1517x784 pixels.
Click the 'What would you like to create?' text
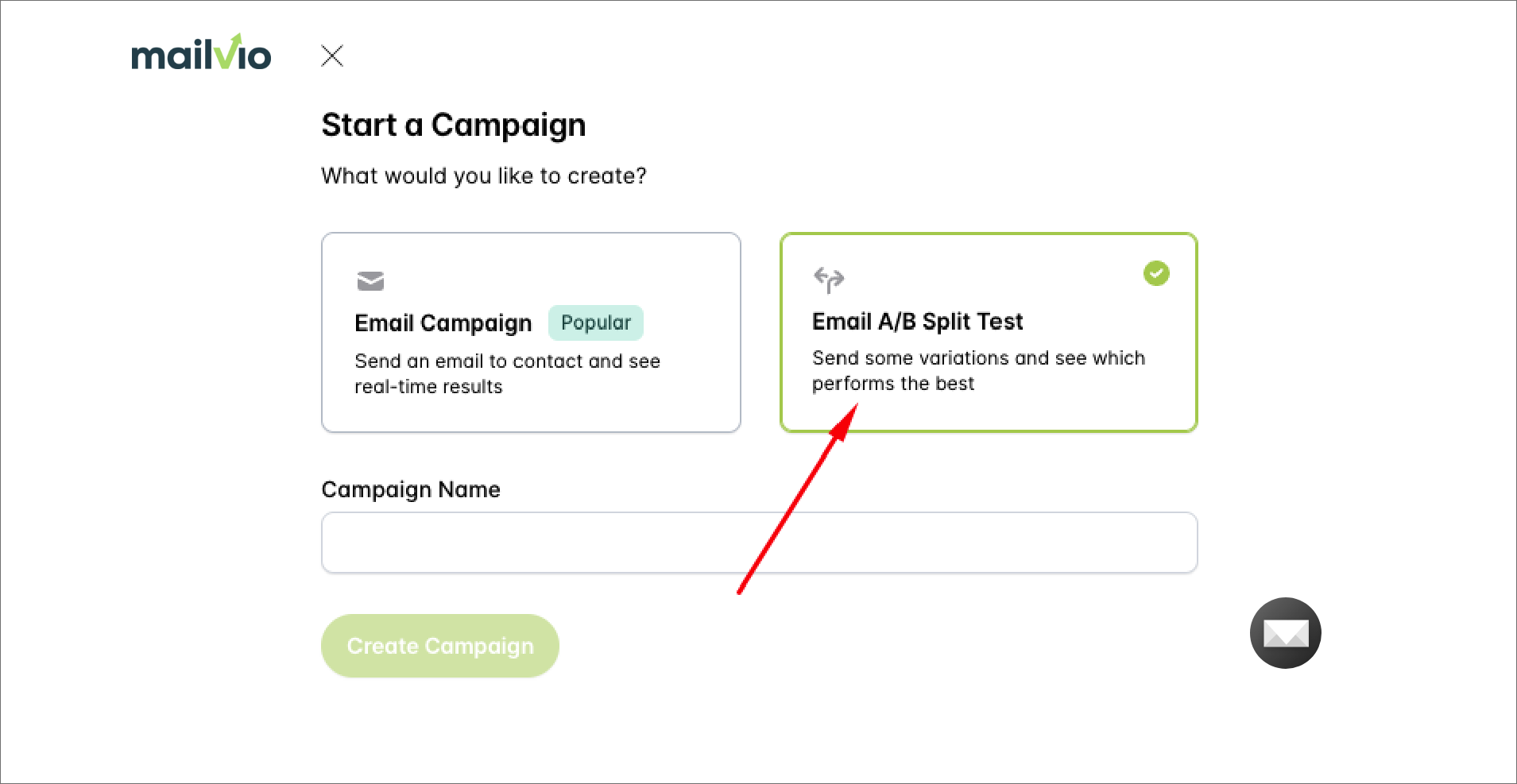point(484,176)
